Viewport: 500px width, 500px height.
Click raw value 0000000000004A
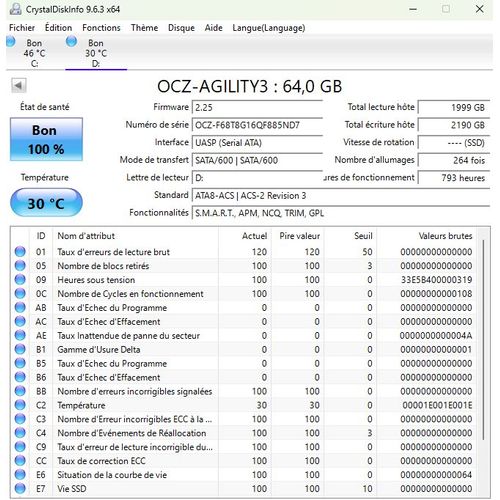[436, 335]
